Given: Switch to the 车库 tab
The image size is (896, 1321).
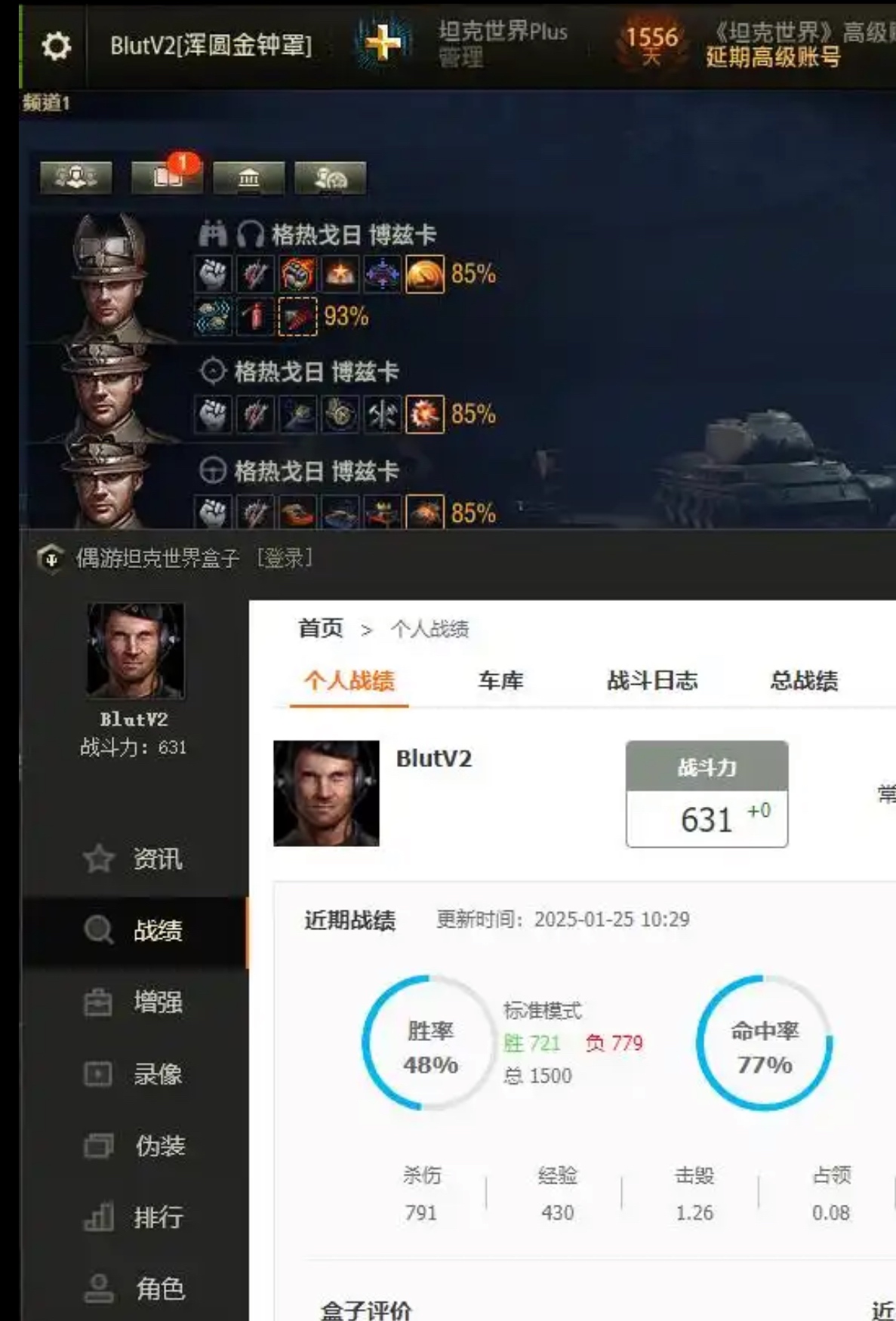Looking at the screenshot, I should (x=500, y=681).
